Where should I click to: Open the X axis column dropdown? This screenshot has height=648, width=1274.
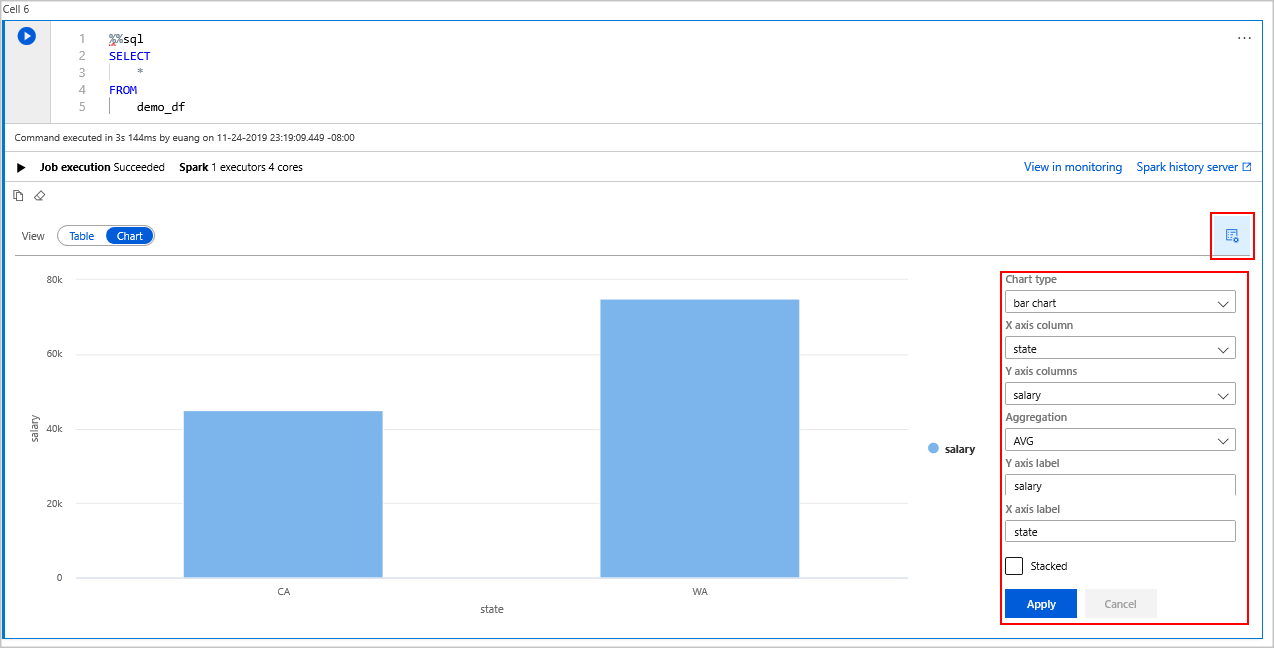[1119, 348]
